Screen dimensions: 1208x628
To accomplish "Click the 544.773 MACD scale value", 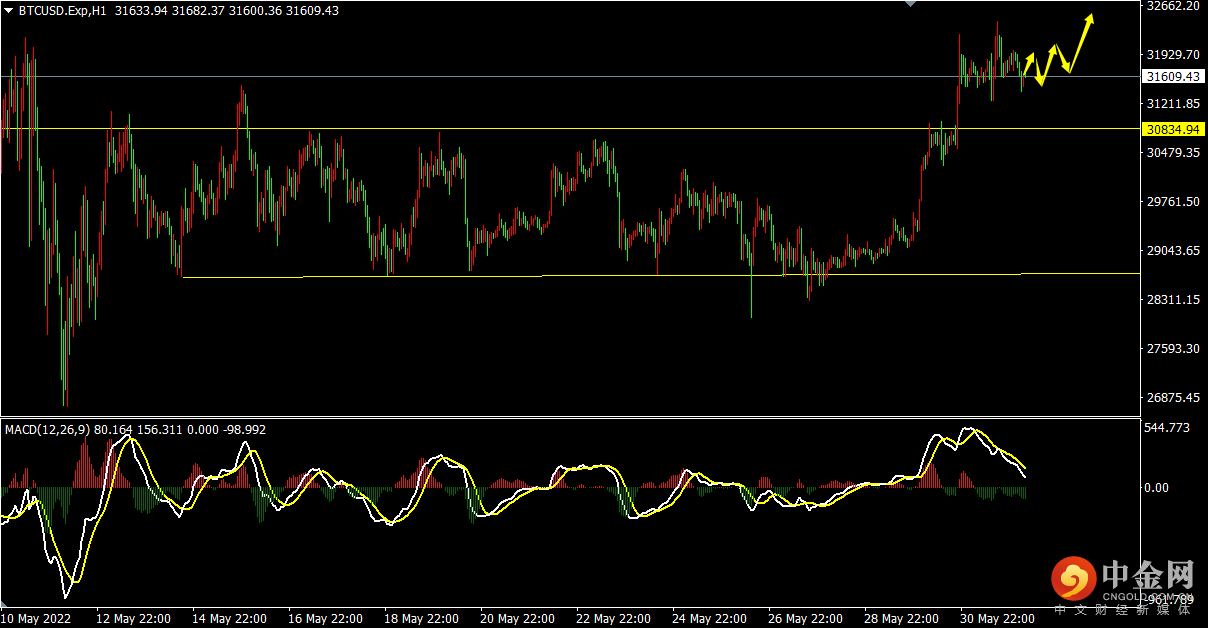I will (1166, 428).
